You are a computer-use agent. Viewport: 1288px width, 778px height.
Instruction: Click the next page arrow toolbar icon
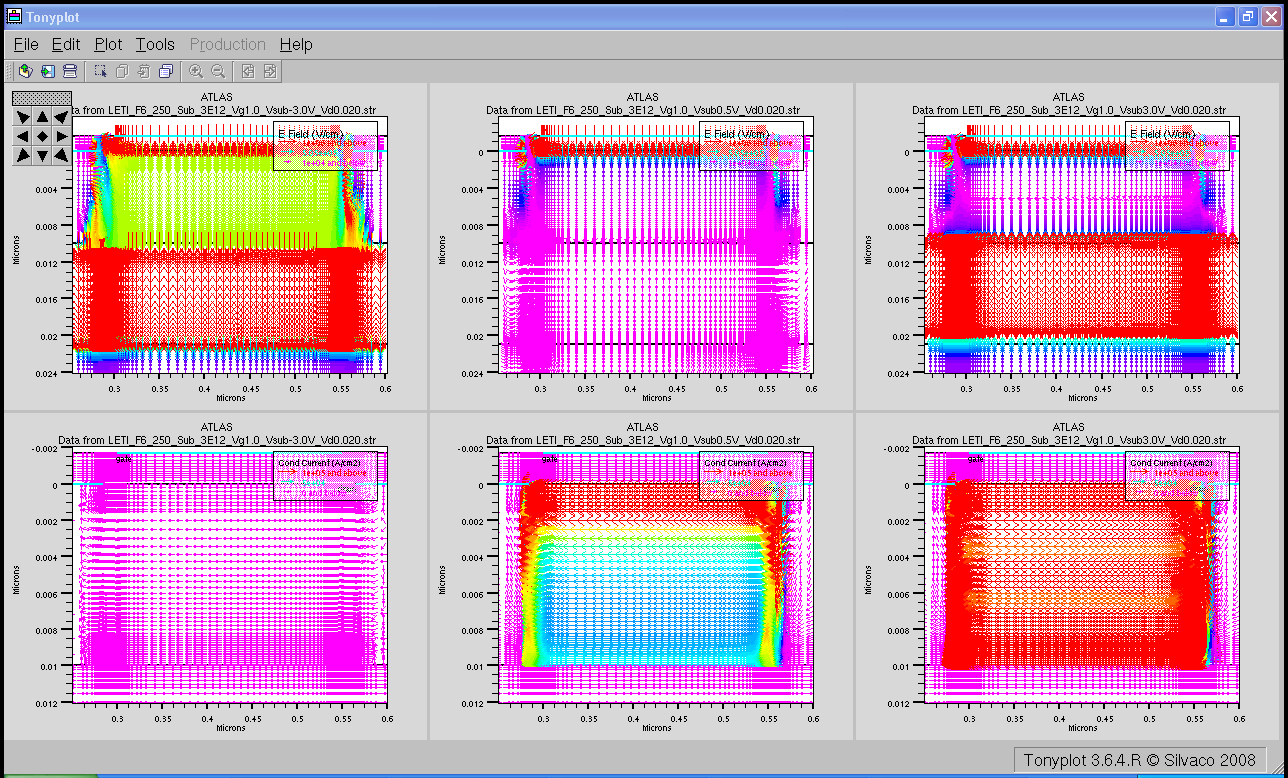click(270, 71)
